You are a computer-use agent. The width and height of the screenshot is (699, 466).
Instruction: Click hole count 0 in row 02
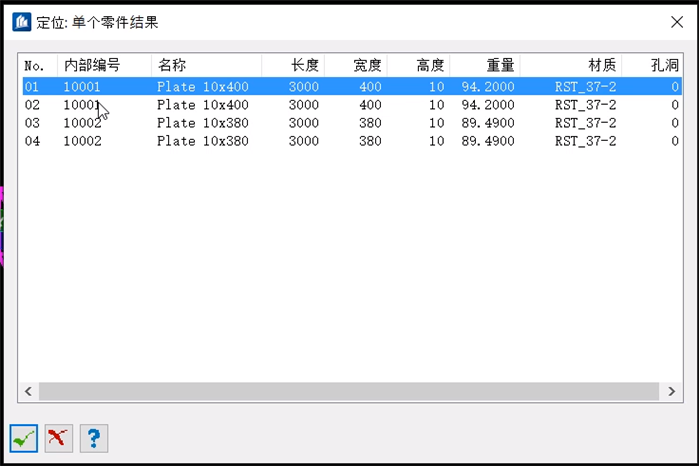click(x=675, y=105)
